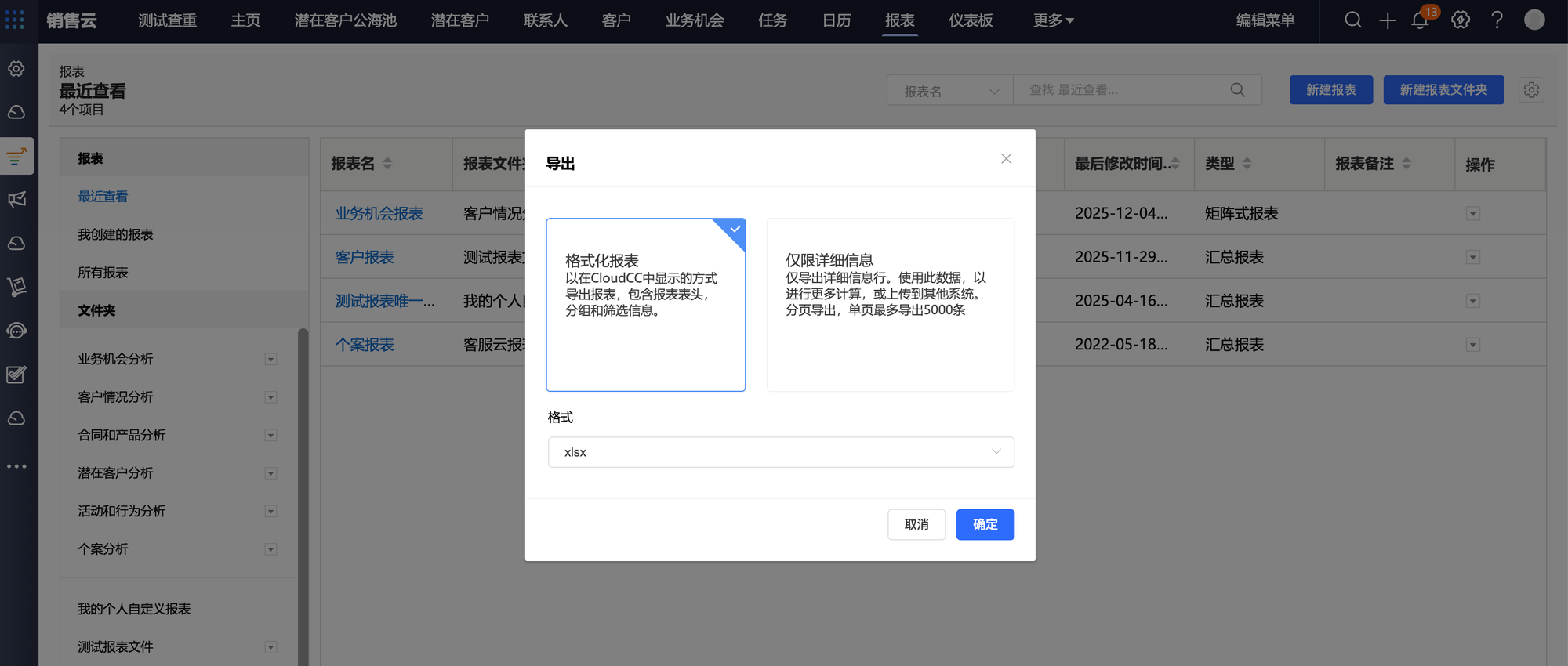Image resolution: width=1568 pixels, height=666 pixels.
Task: Open the help question mark icon
Action: 1497,20
